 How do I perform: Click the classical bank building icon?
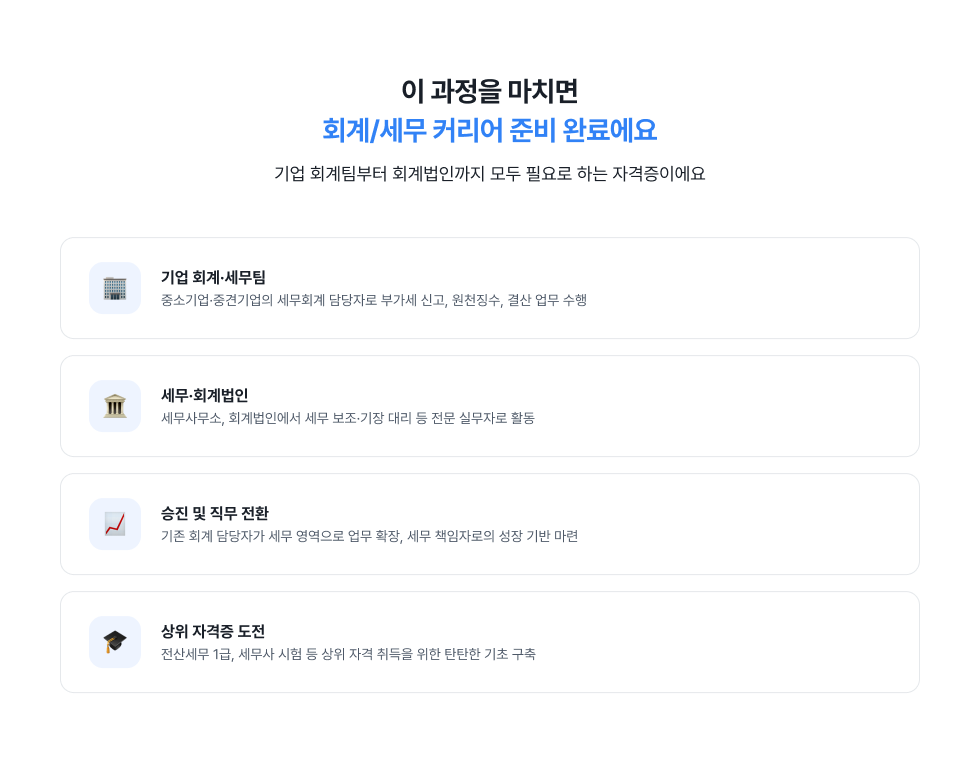(115, 406)
